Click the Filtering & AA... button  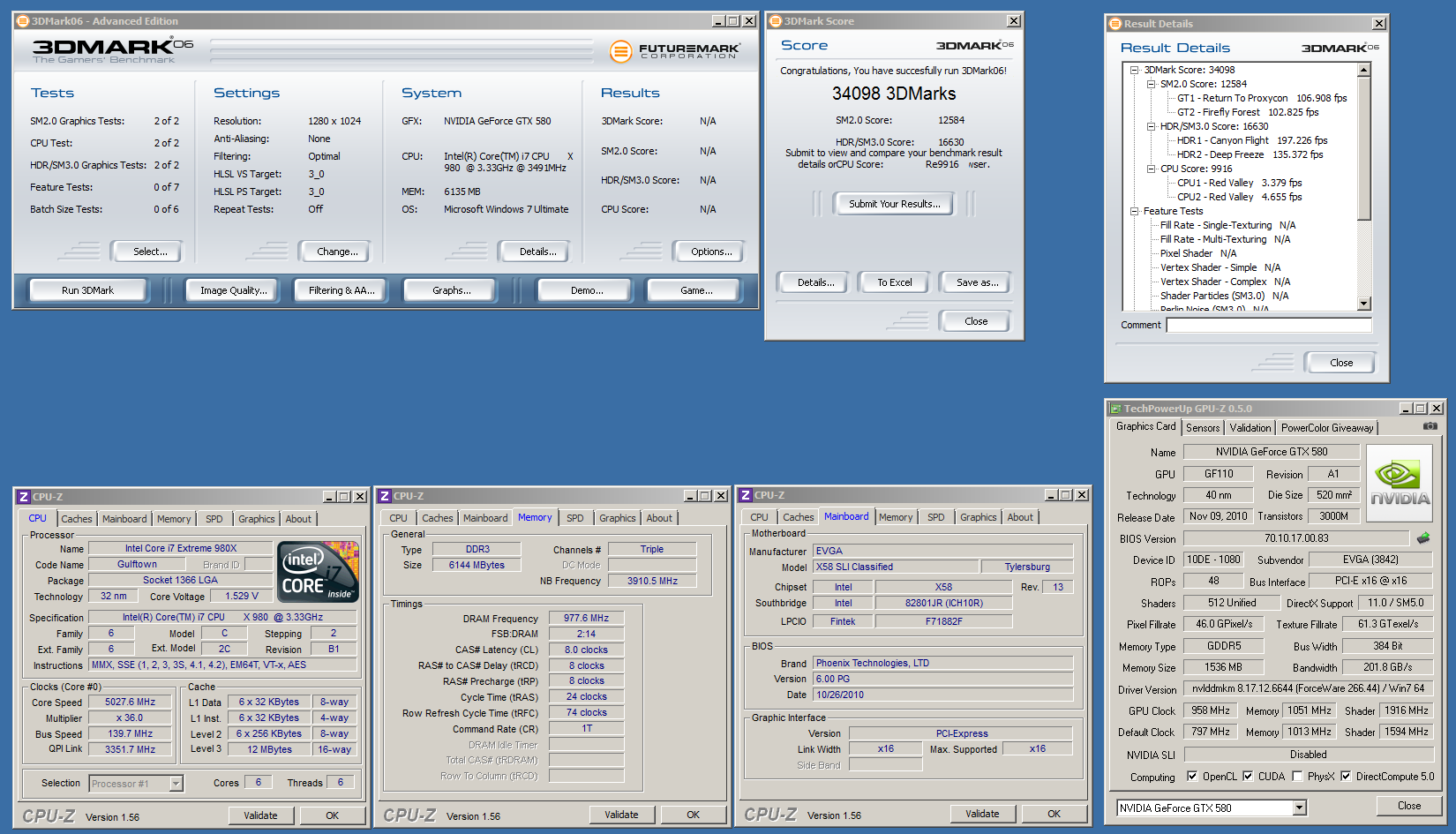(341, 290)
